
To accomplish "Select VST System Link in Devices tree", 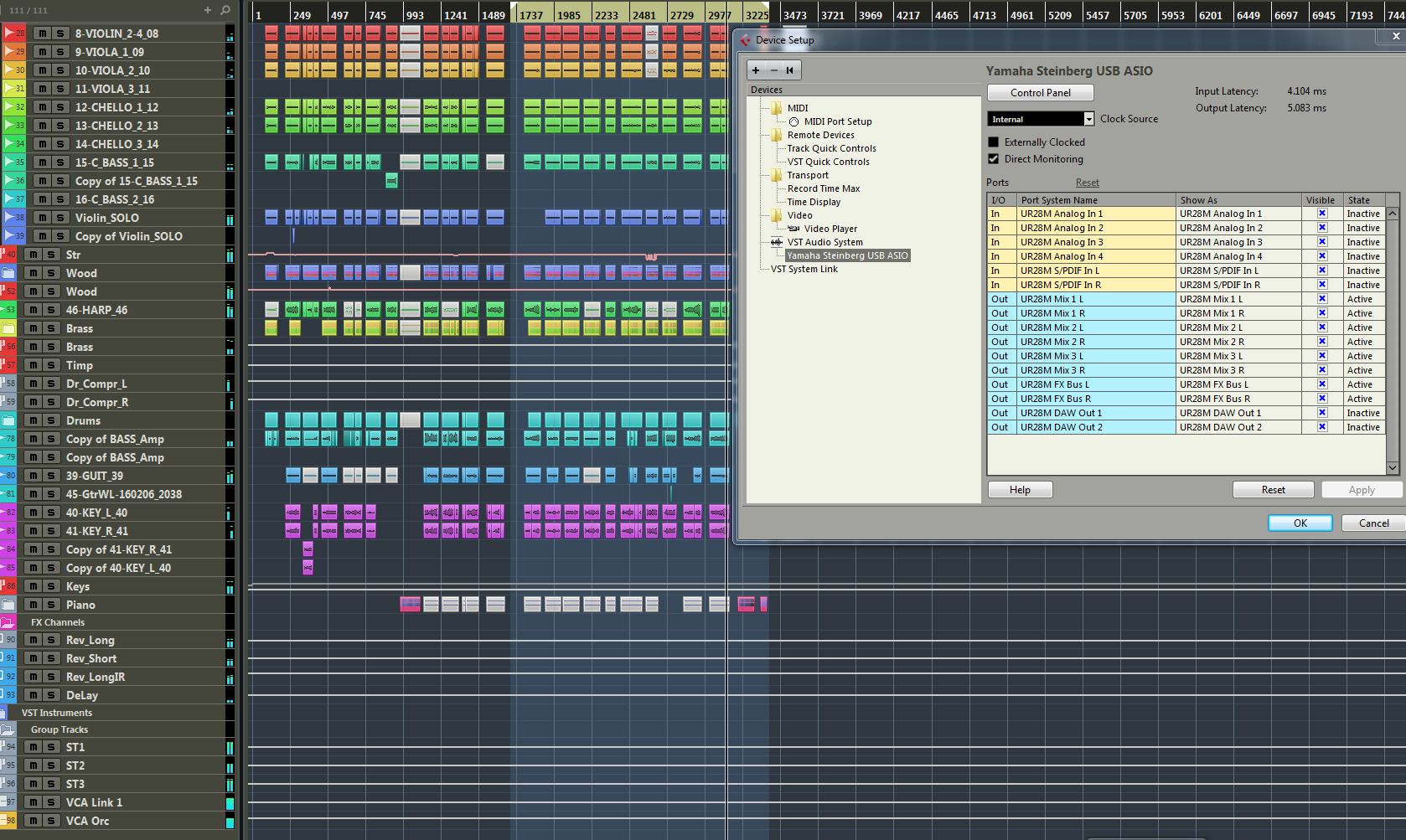I will [804, 269].
